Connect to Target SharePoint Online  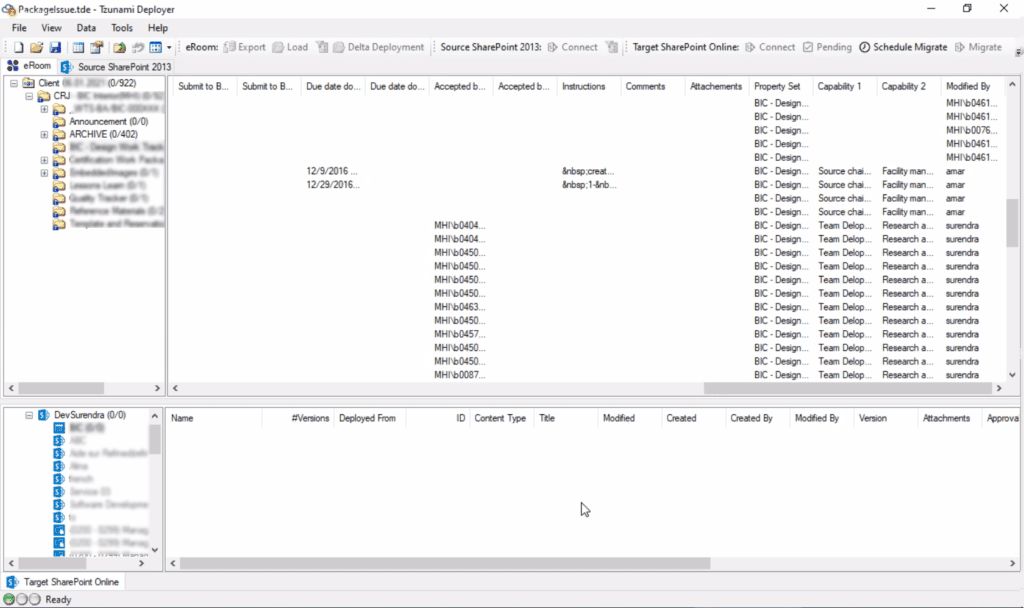click(770, 47)
